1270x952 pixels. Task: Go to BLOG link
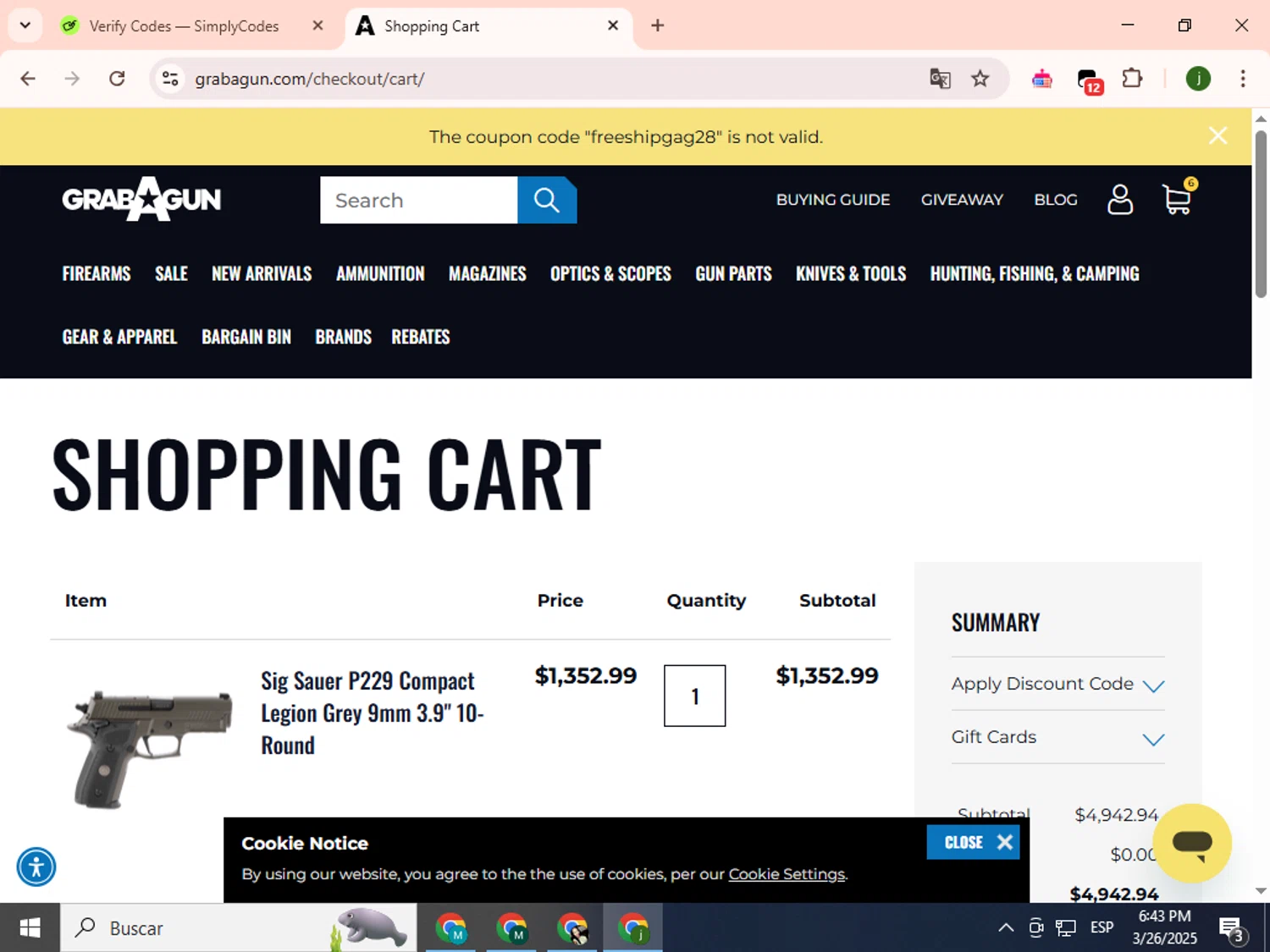pyautogui.click(x=1056, y=200)
